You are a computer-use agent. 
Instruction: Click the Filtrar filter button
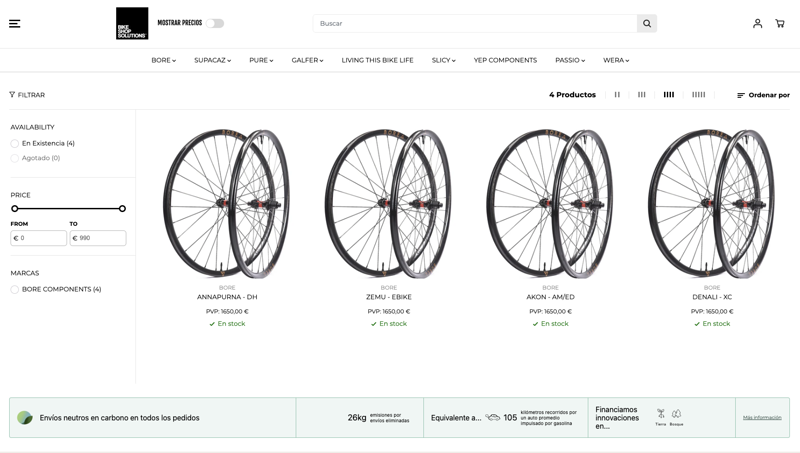pyautogui.click(x=27, y=95)
